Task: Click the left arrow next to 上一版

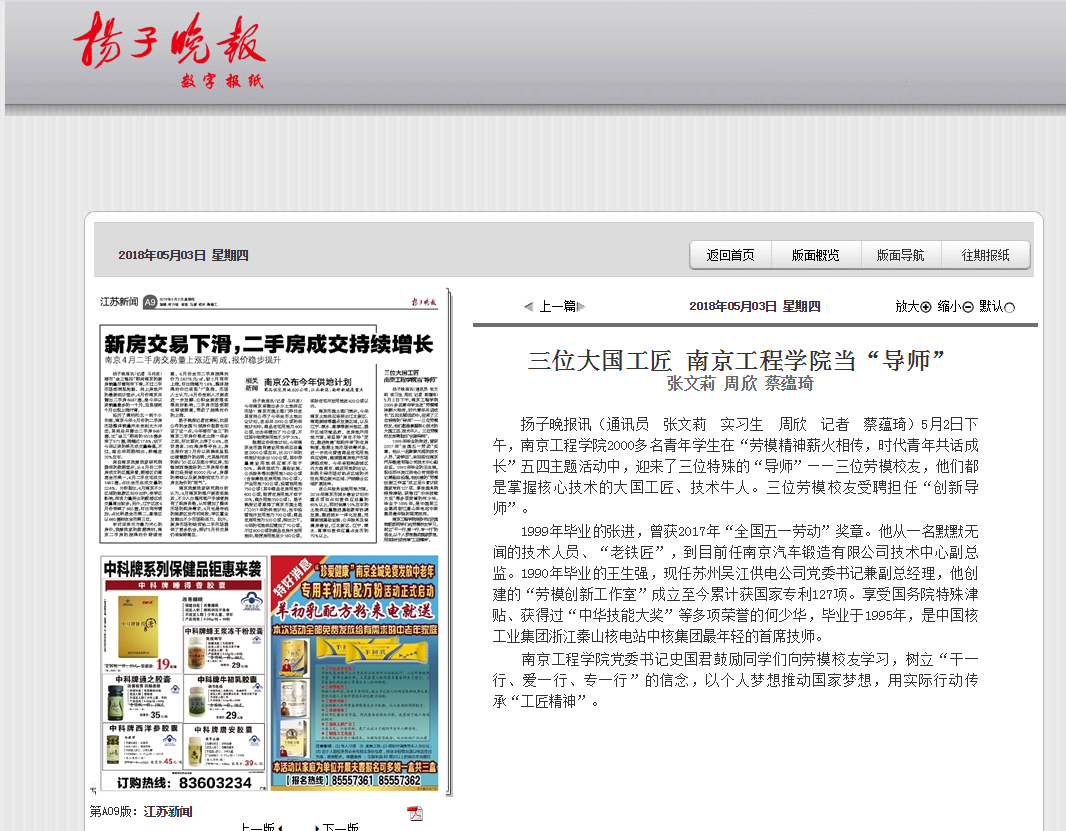Action: click(x=280, y=828)
